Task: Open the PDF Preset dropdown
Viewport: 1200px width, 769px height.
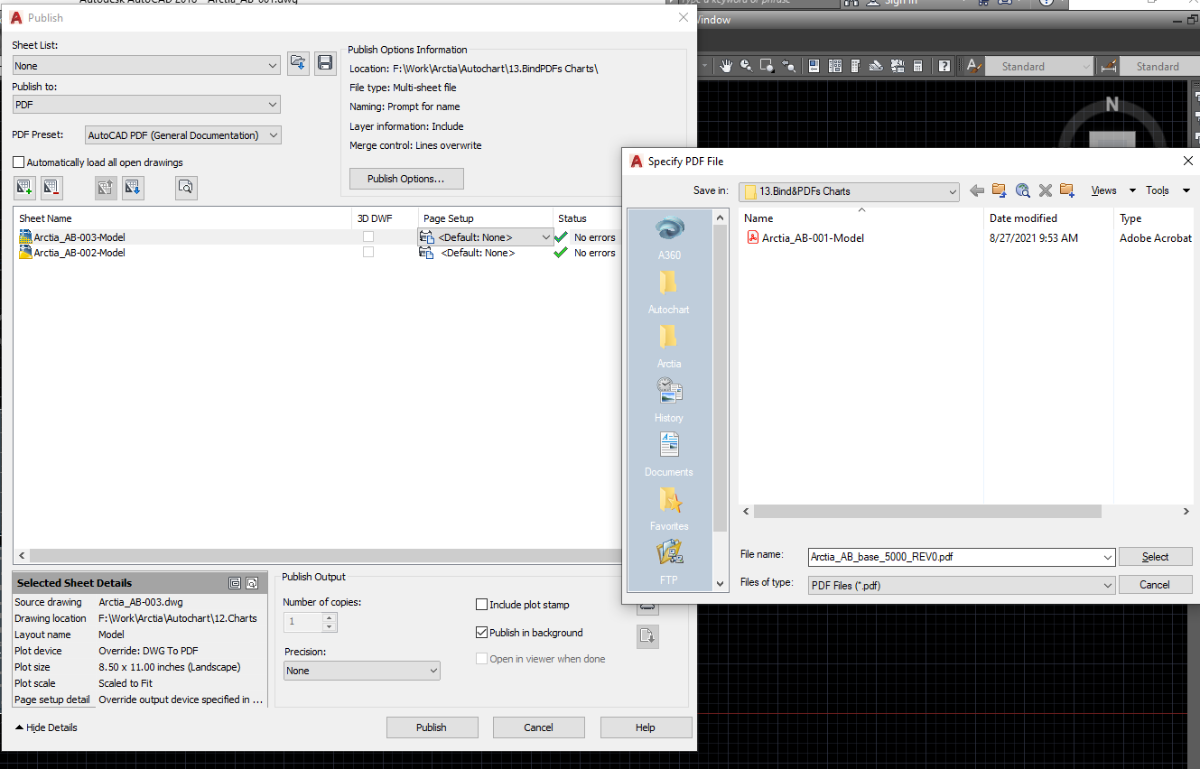Action: [183, 135]
